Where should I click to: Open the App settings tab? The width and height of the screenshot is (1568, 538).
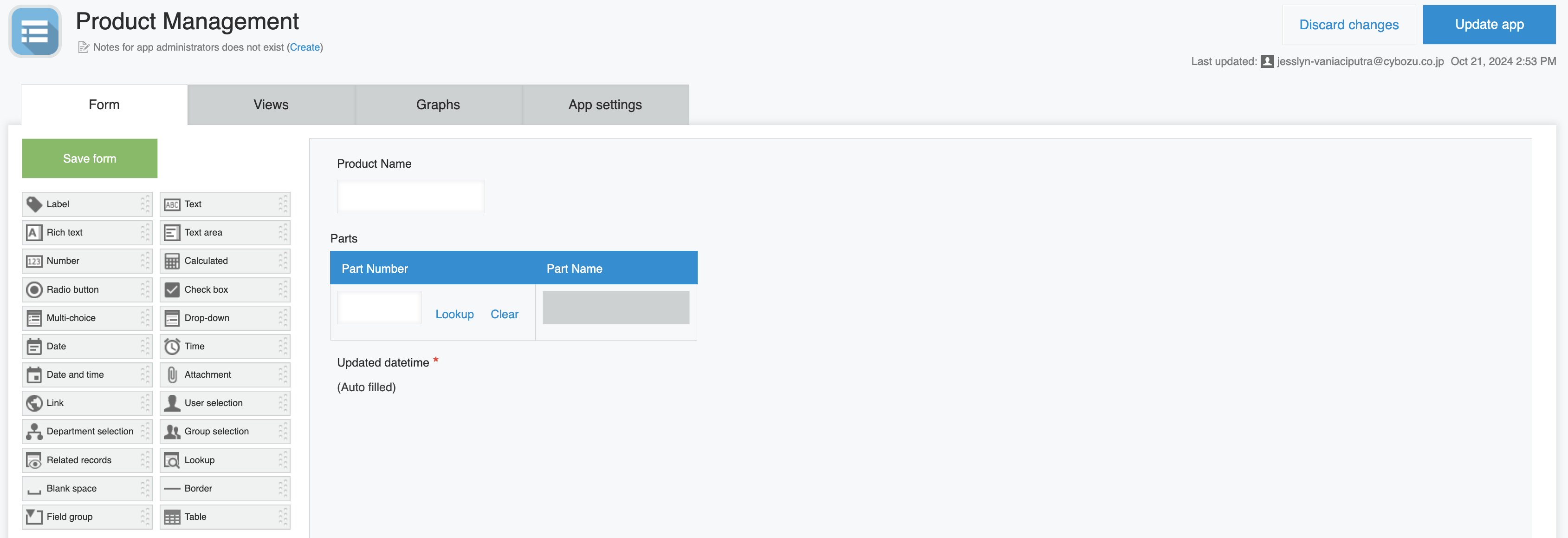coord(605,105)
